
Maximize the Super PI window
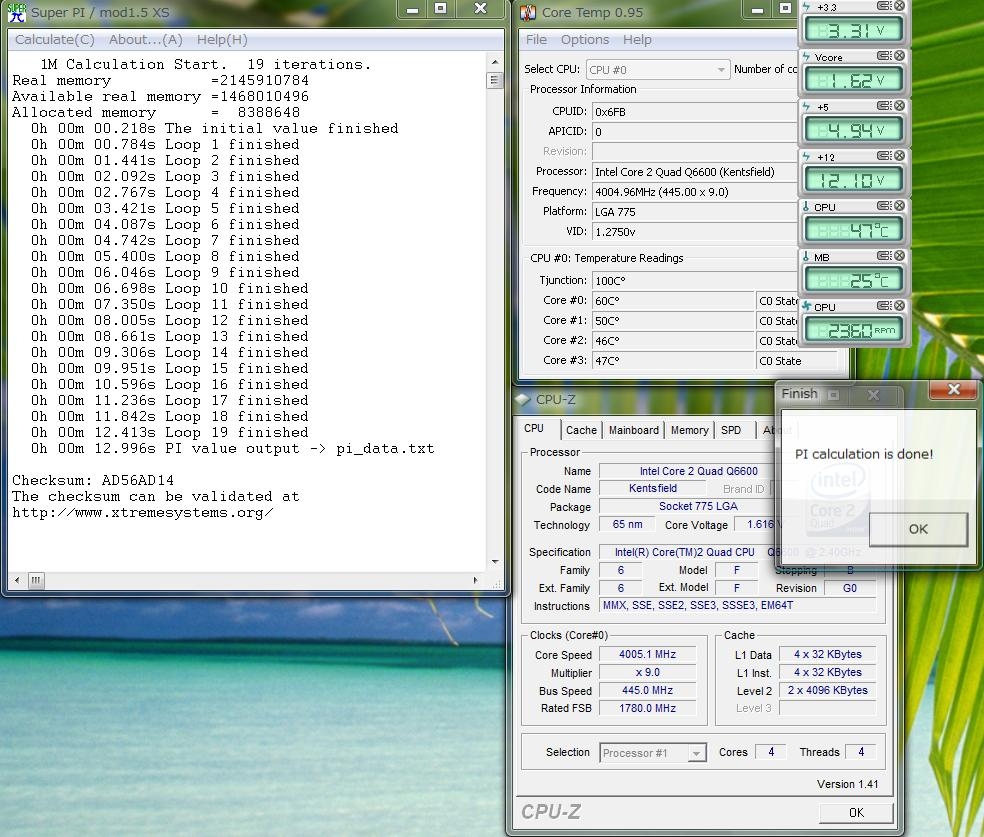tap(441, 9)
